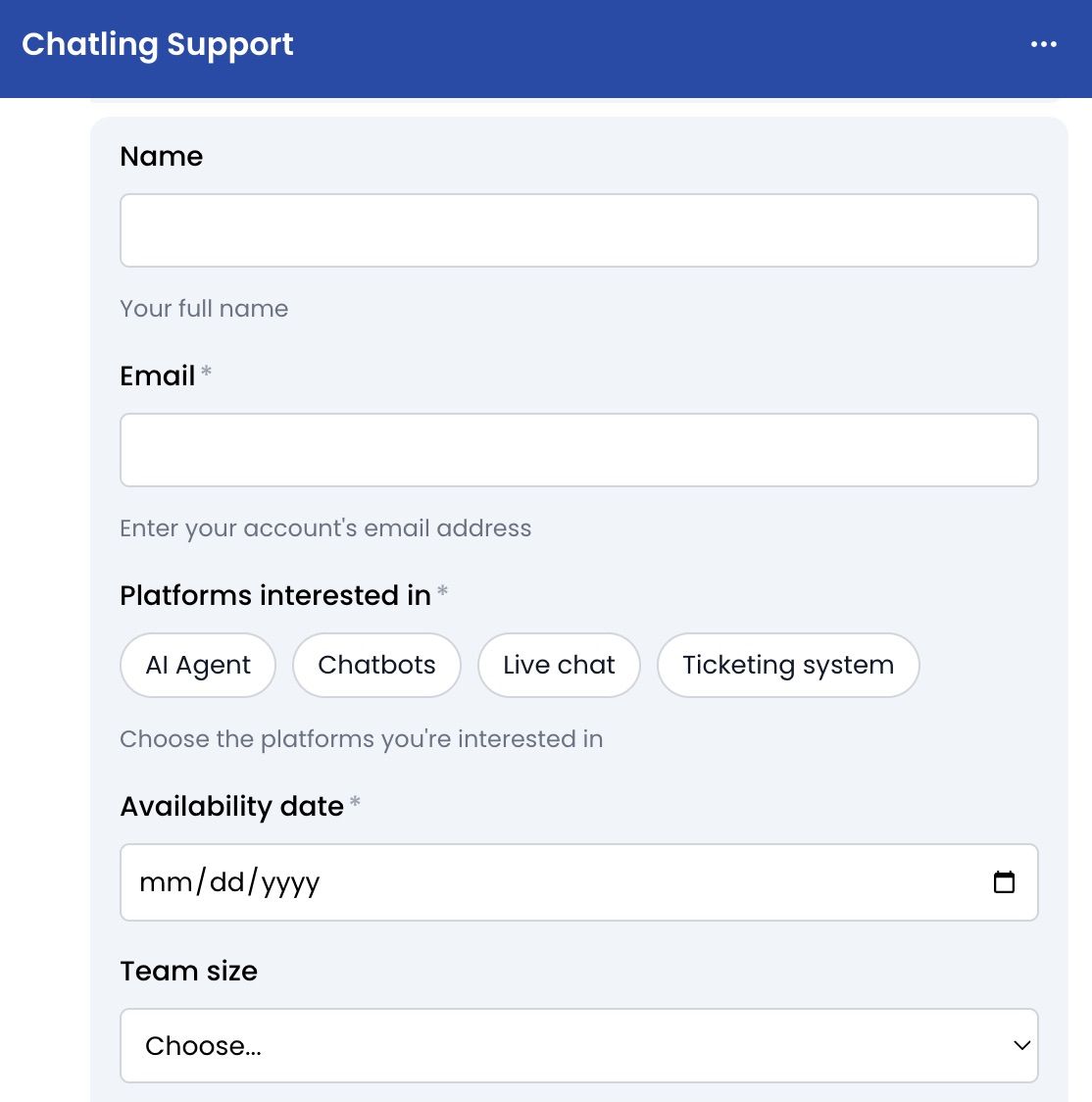Open the calendar picker icon

pyautogui.click(x=1004, y=882)
